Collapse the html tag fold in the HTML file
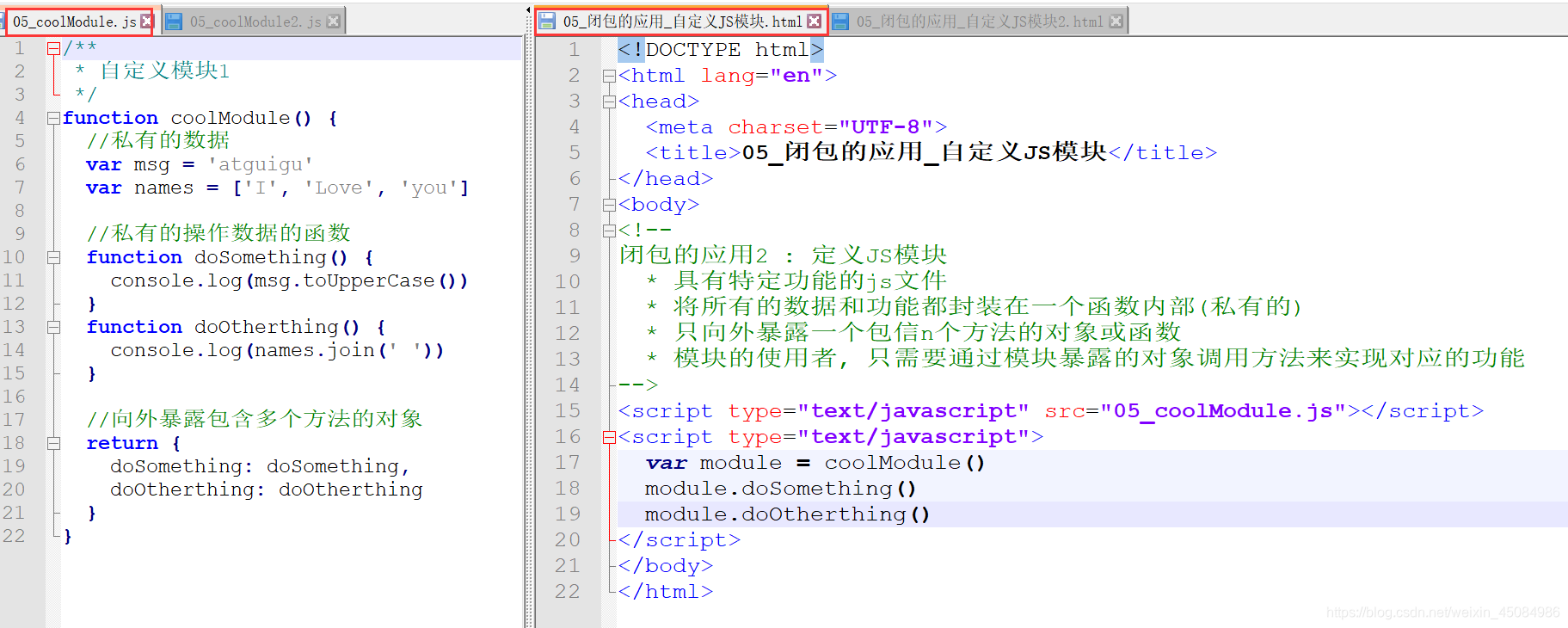This screenshot has width=1568, height=628. click(x=609, y=76)
